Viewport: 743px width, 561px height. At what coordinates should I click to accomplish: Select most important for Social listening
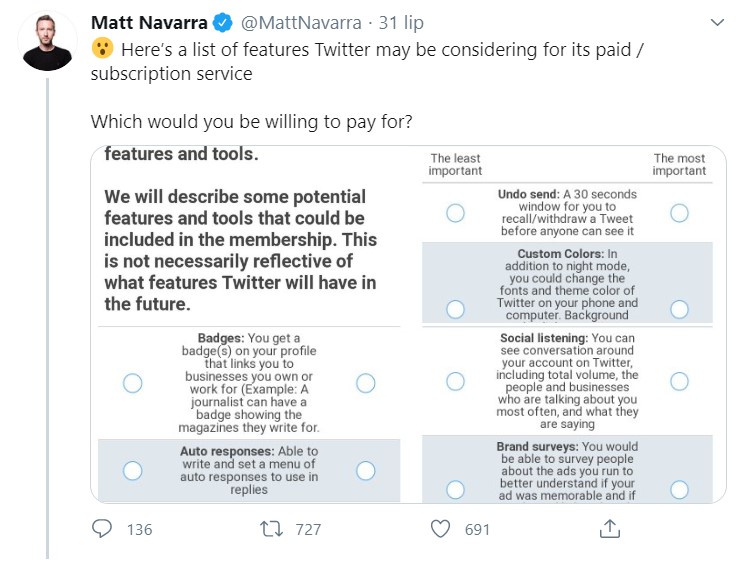(679, 381)
